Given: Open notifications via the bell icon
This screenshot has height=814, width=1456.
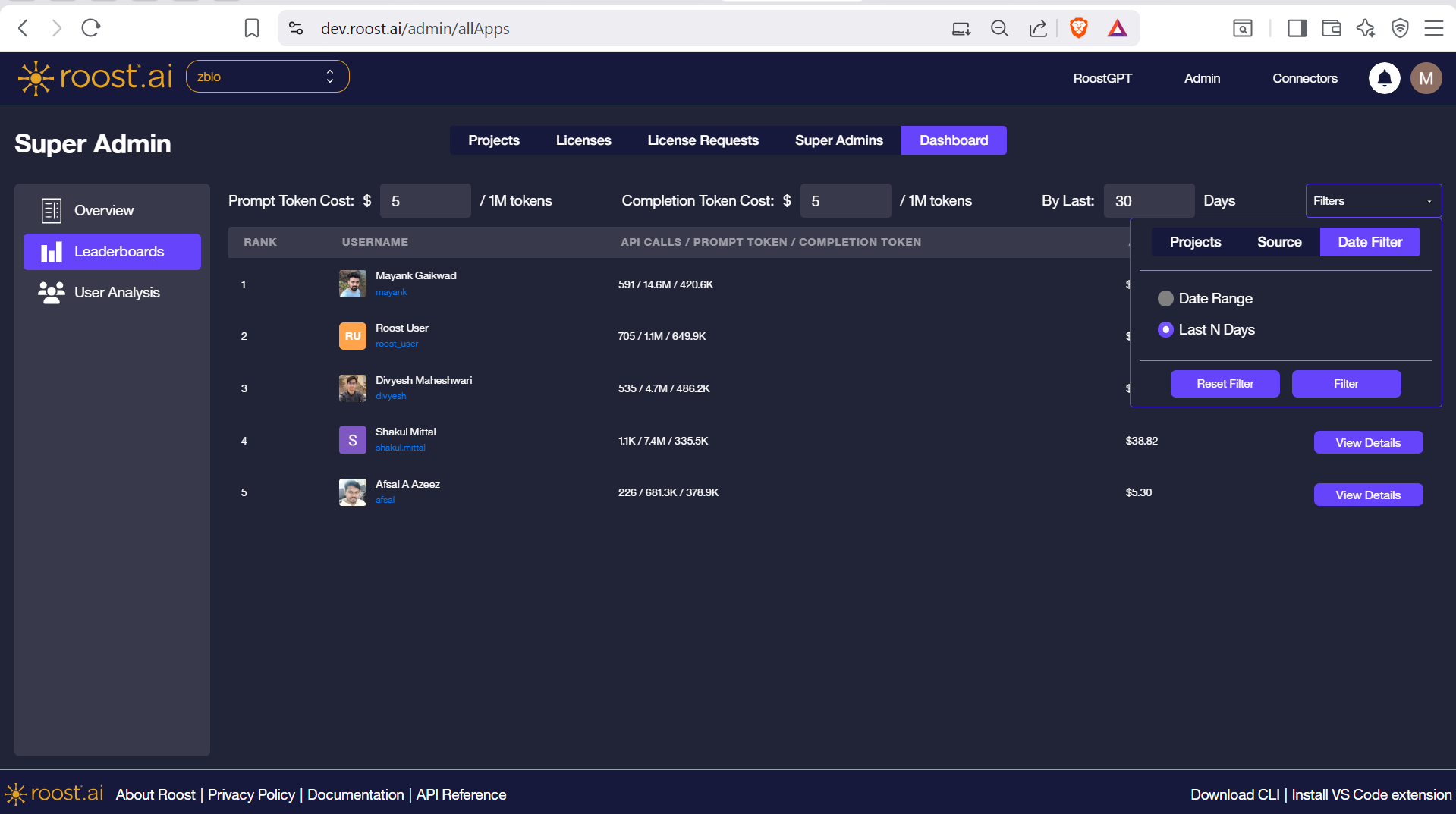Looking at the screenshot, I should [1384, 78].
